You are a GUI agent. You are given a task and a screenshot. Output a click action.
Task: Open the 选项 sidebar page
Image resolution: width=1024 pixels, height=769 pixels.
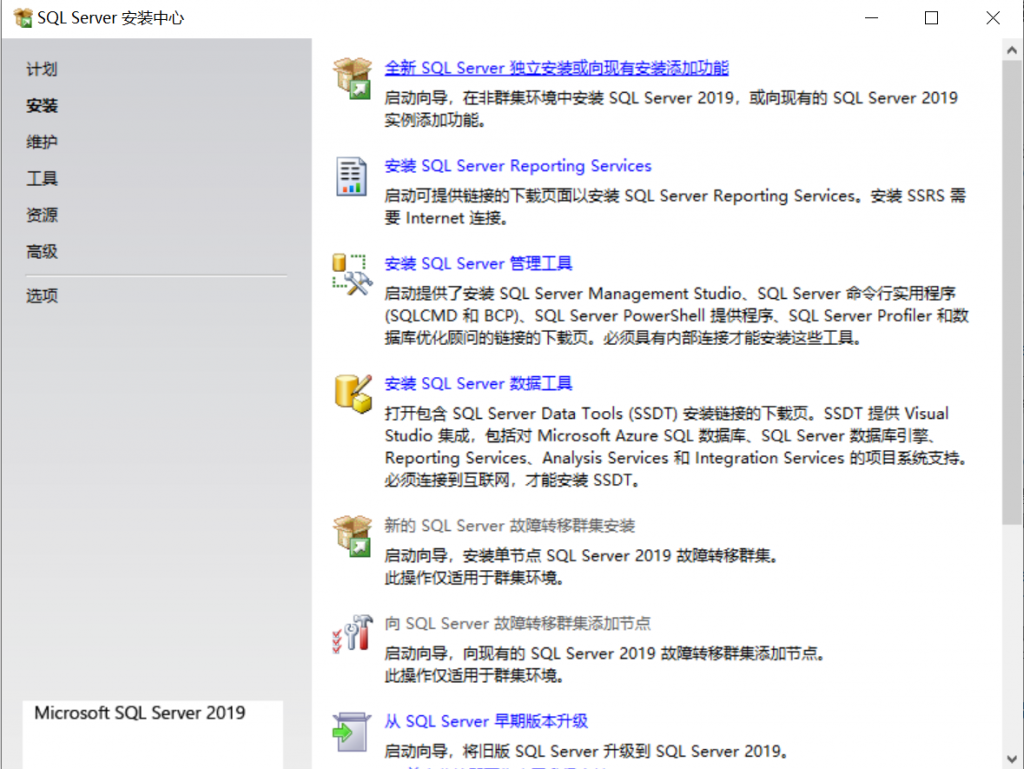(x=42, y=296)
